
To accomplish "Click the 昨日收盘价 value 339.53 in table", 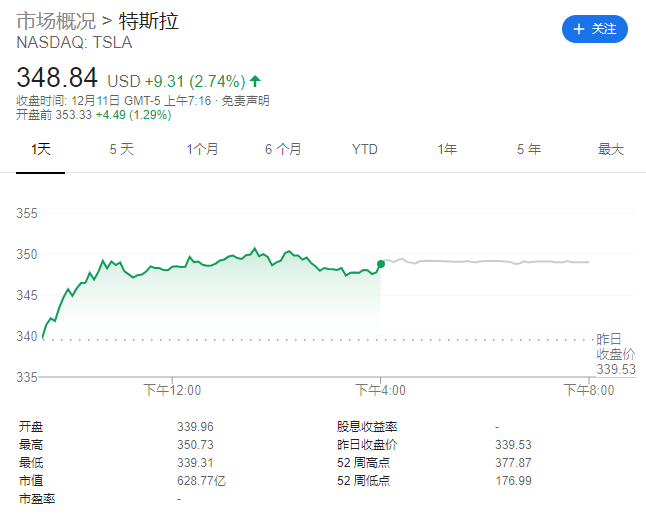I will 513,445.
